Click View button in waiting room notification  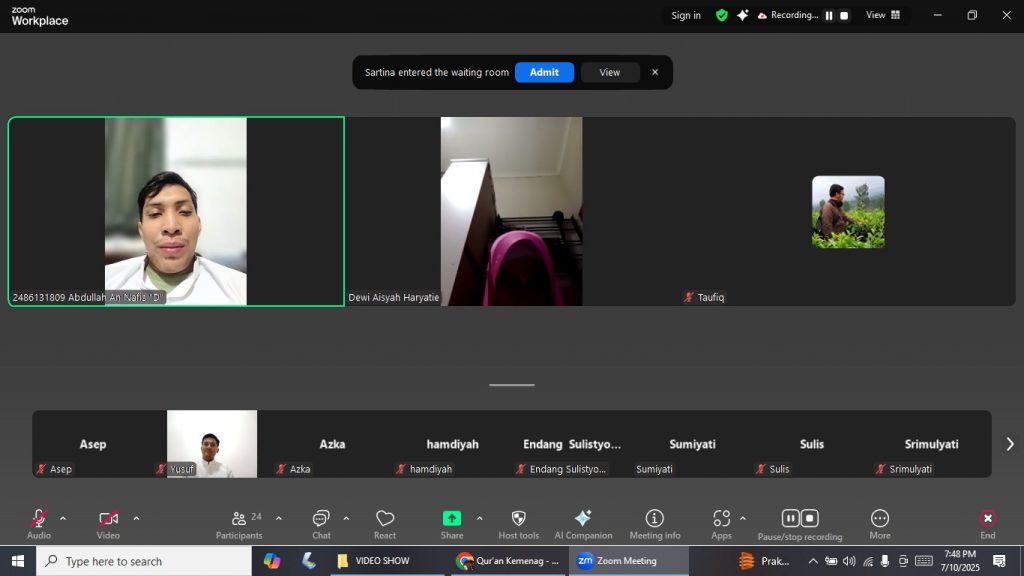[x=610, y=72]
